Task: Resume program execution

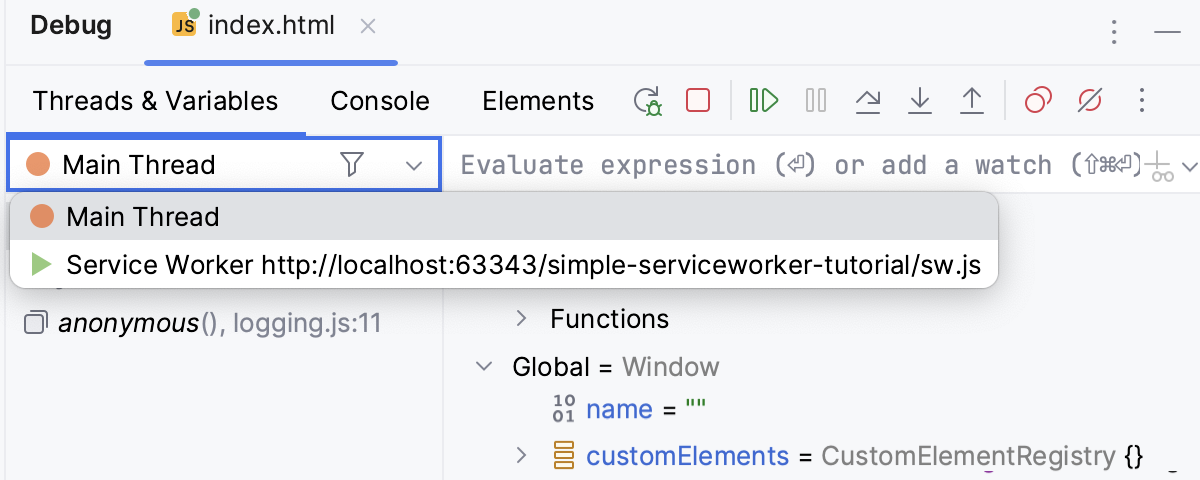Action: point(764,101)
